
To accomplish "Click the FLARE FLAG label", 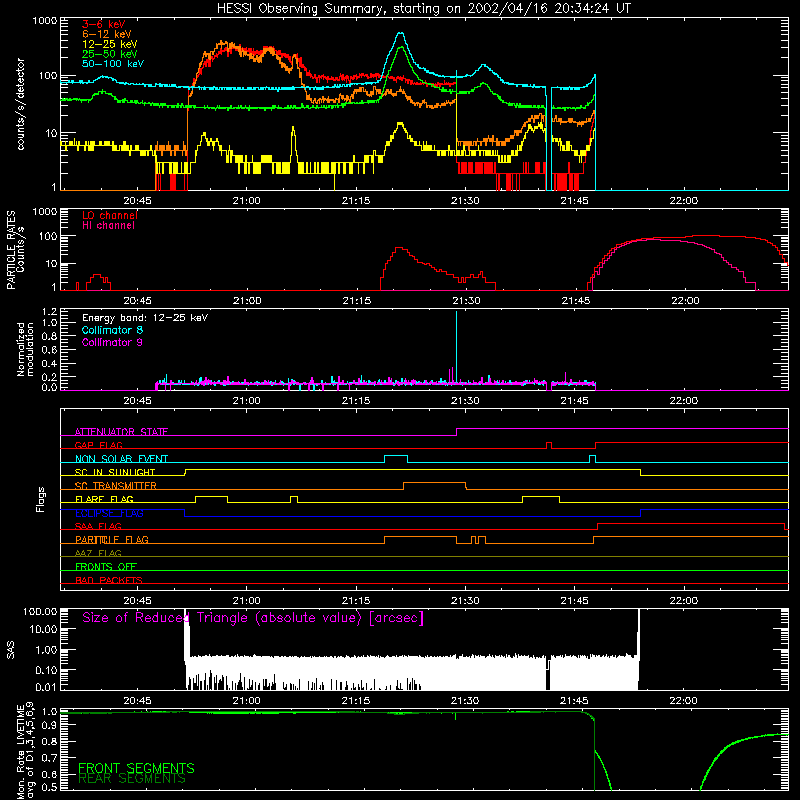I will click(104, 499).
